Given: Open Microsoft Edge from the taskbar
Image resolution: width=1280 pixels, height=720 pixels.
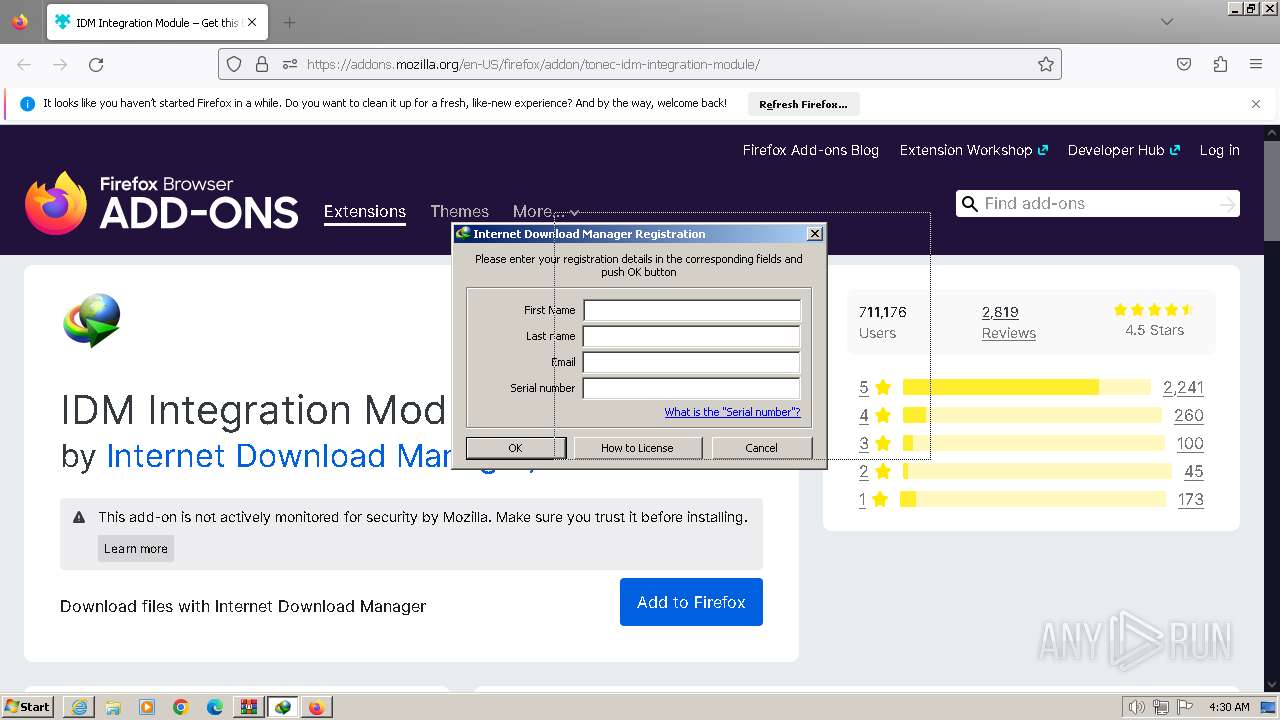Looking at the screenshot, I should coord(215,707).
